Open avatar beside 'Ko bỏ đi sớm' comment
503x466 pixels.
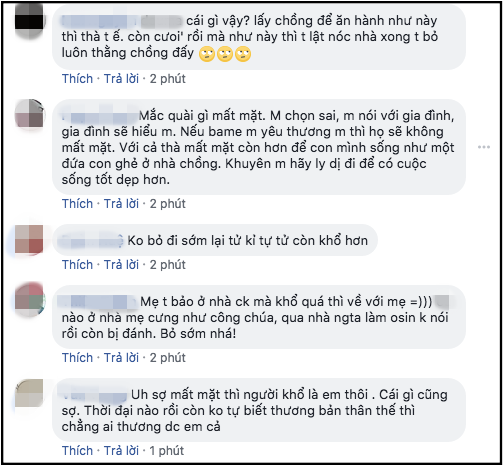tap(29, 239)
